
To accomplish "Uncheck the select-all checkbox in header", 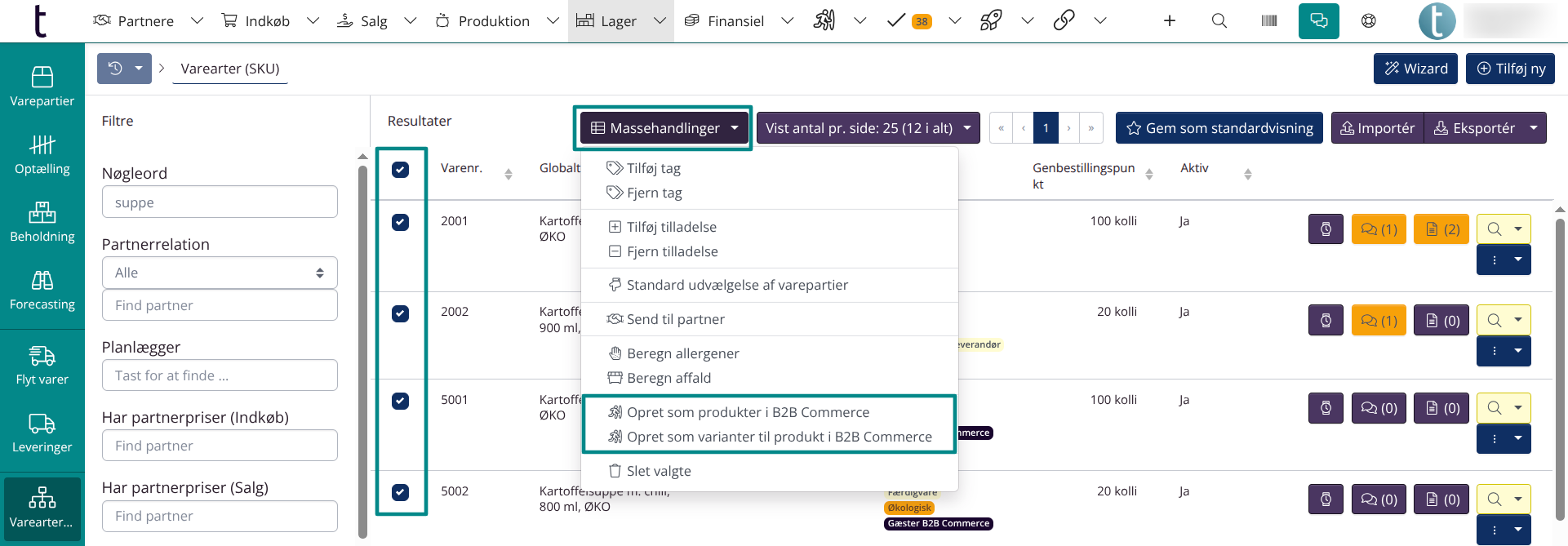I will (400, 170).
